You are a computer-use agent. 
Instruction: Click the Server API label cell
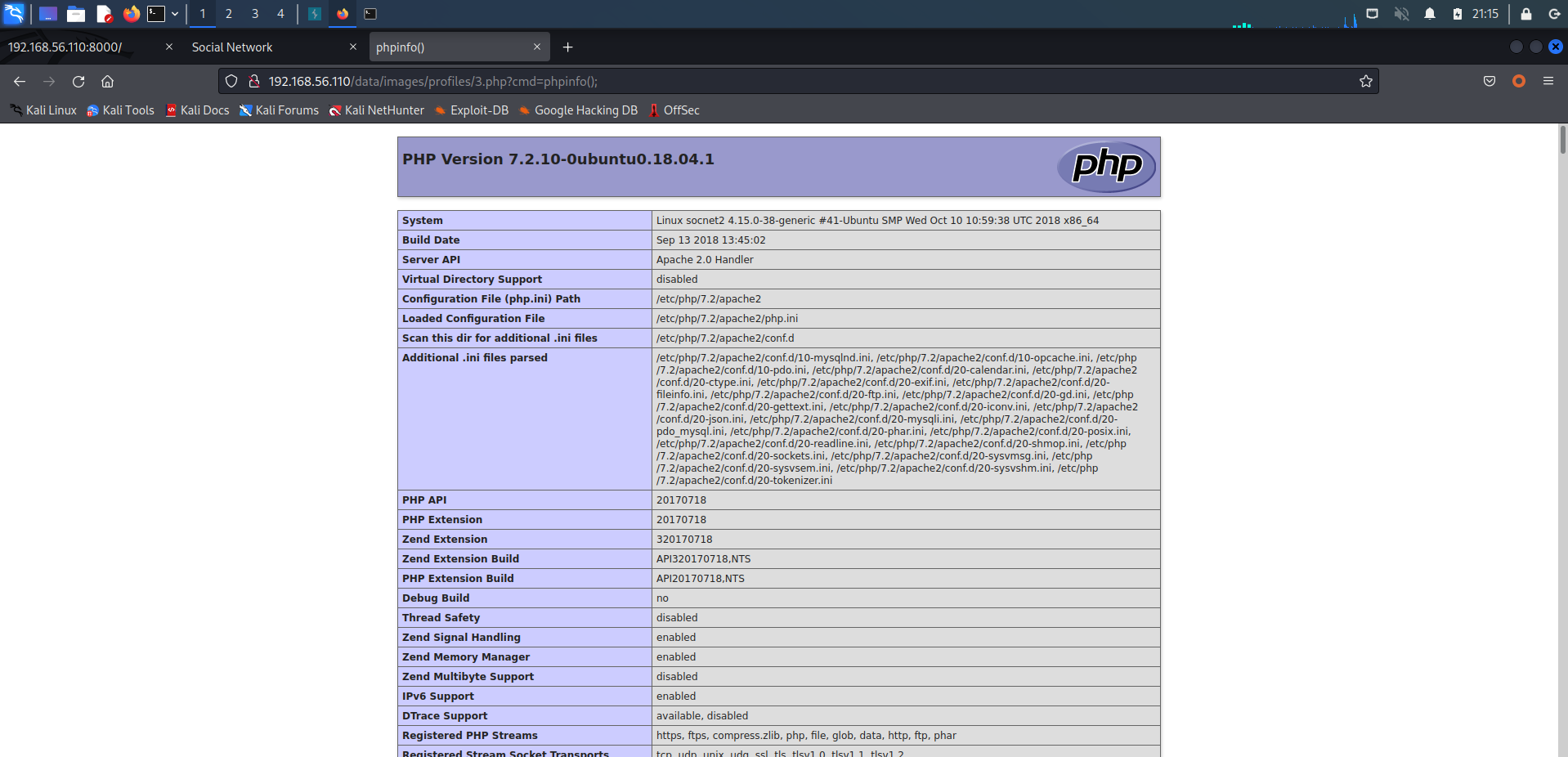click(x=525, y=260)
